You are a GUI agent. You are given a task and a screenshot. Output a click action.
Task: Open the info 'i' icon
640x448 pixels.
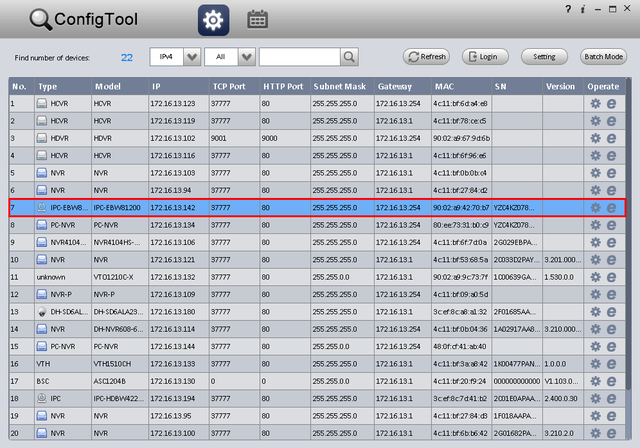596,8
